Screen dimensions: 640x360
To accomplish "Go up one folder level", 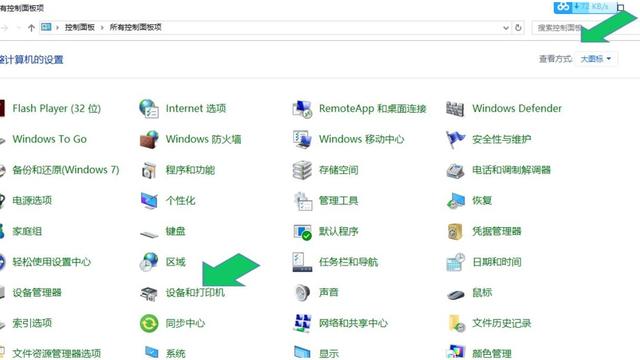I will (x=31, y=28).
